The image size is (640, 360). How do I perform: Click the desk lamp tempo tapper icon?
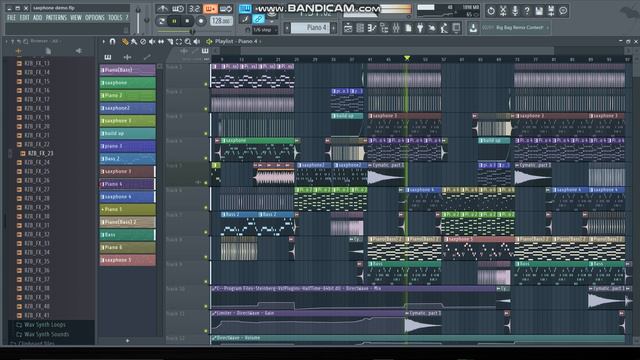444,28
